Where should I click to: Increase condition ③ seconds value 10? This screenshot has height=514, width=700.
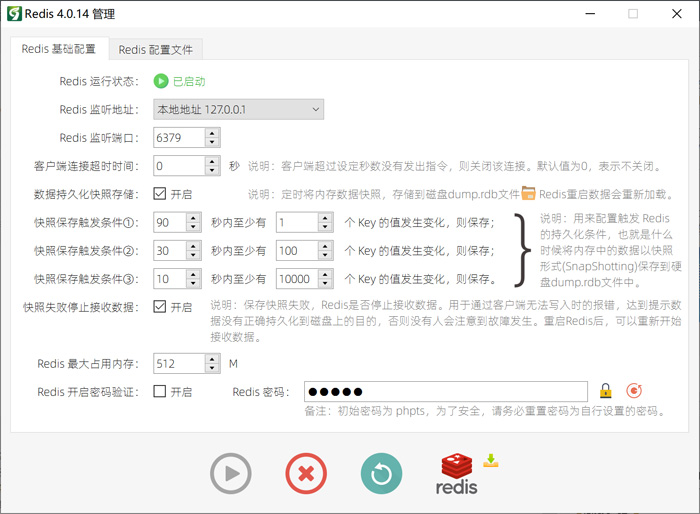click(x=193, y=274)
